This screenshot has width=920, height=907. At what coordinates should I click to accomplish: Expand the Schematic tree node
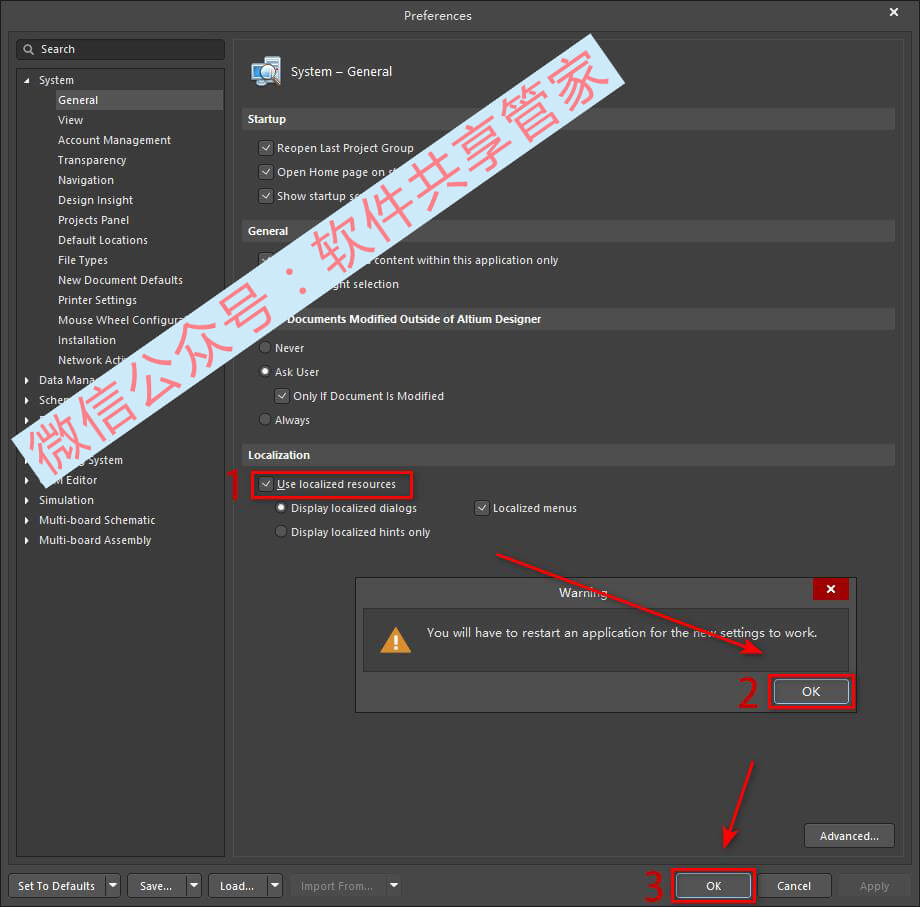pyautogui.click(x=26, y=400)
